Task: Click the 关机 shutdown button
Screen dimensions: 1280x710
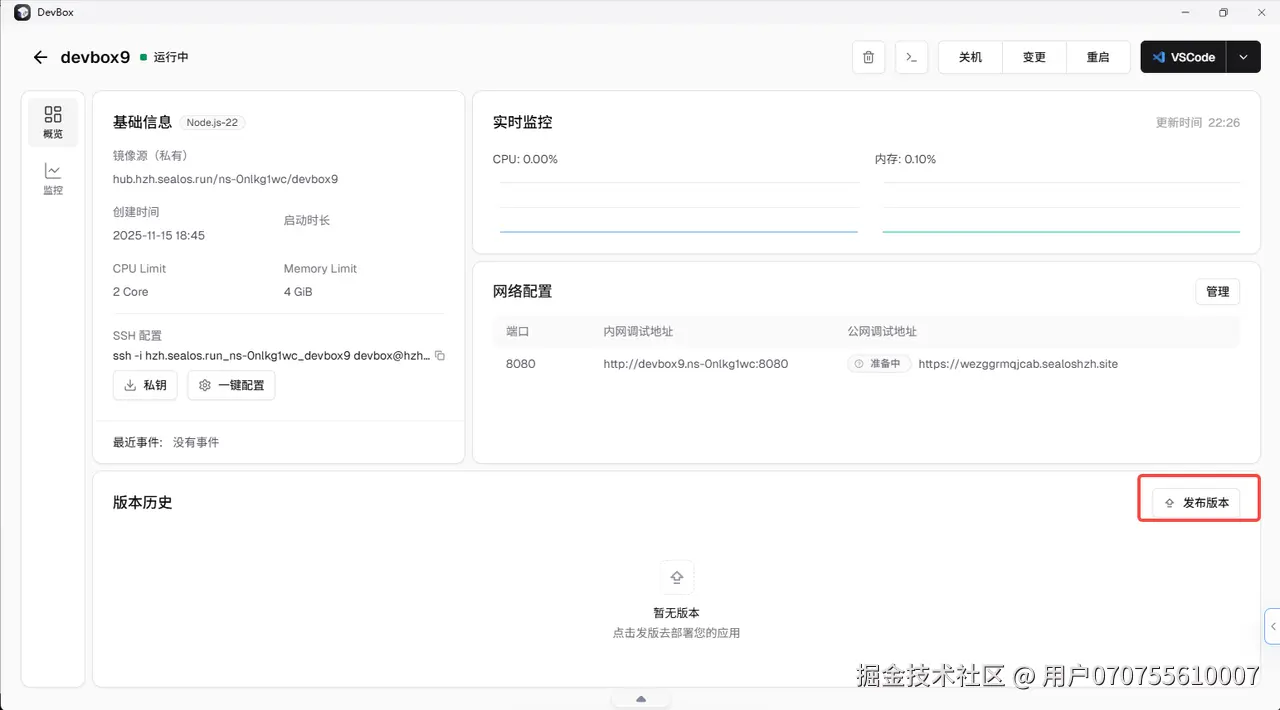Action: coord(970,57)
